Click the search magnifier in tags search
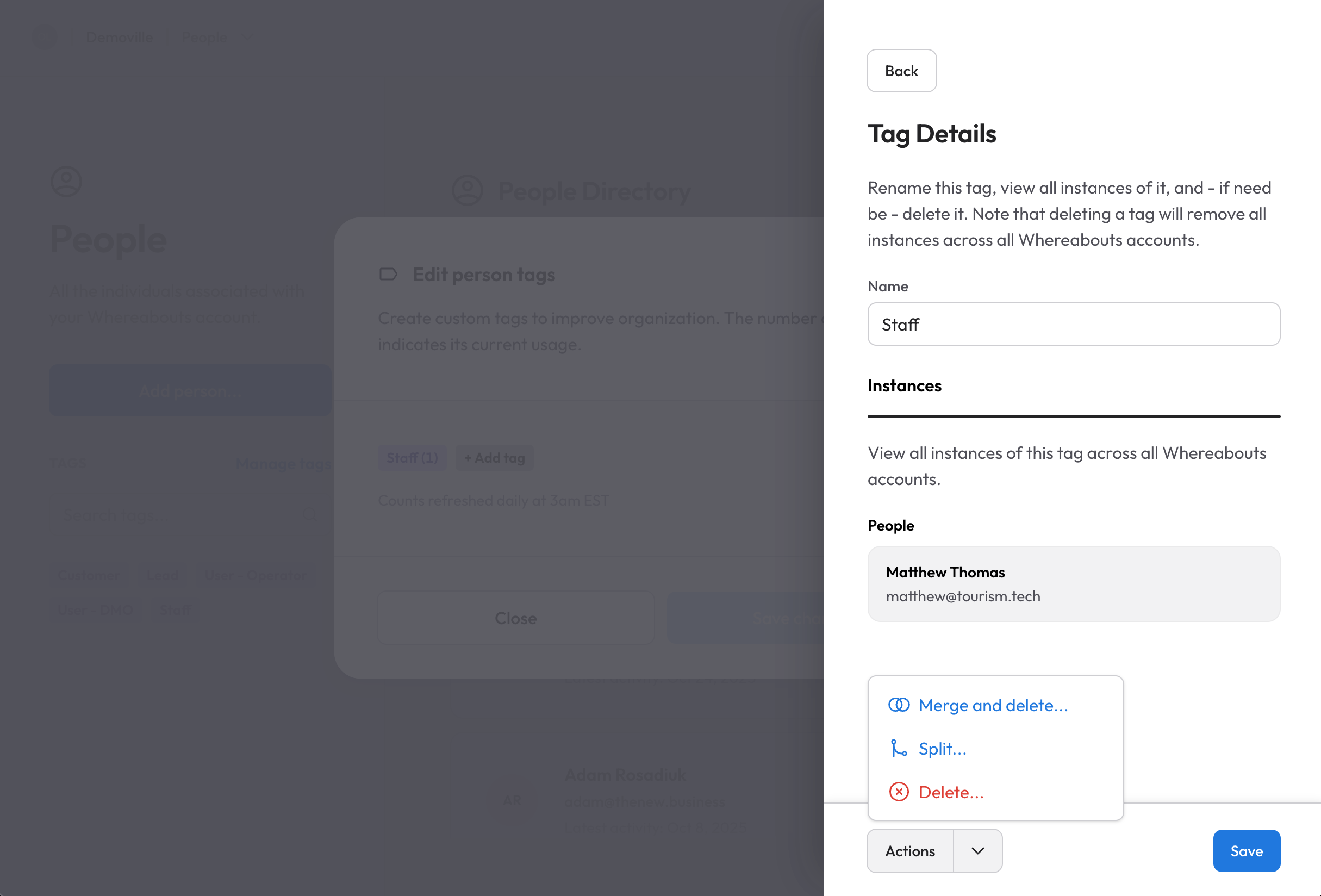1321x896 pixels. click(310, 515)
